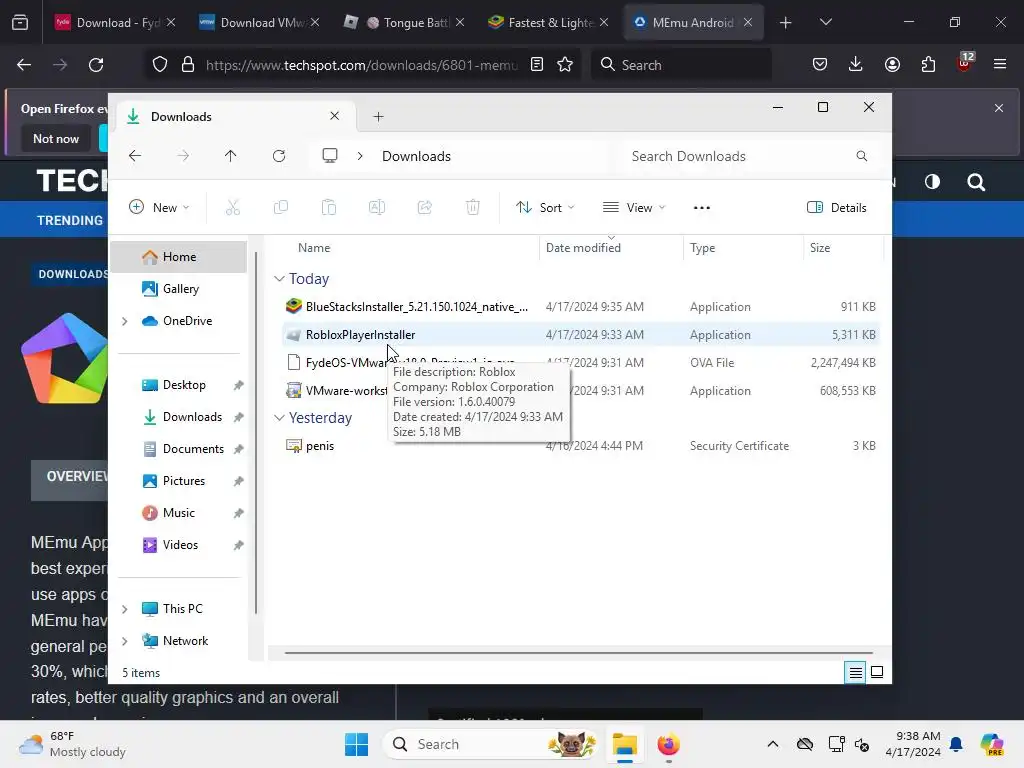Click the search magnifier in Search Downloads

(861, 156)
